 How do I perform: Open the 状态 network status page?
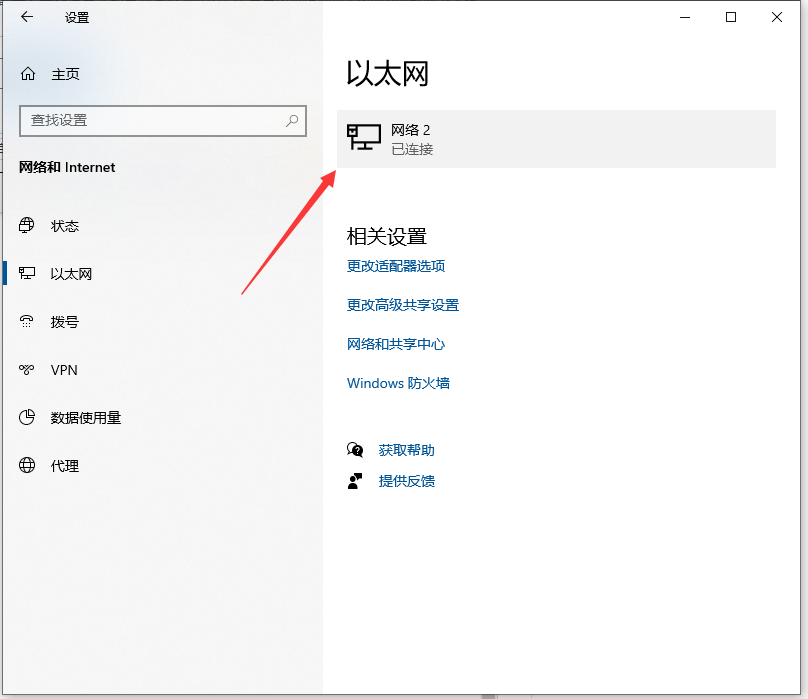(x=64, y=226)
